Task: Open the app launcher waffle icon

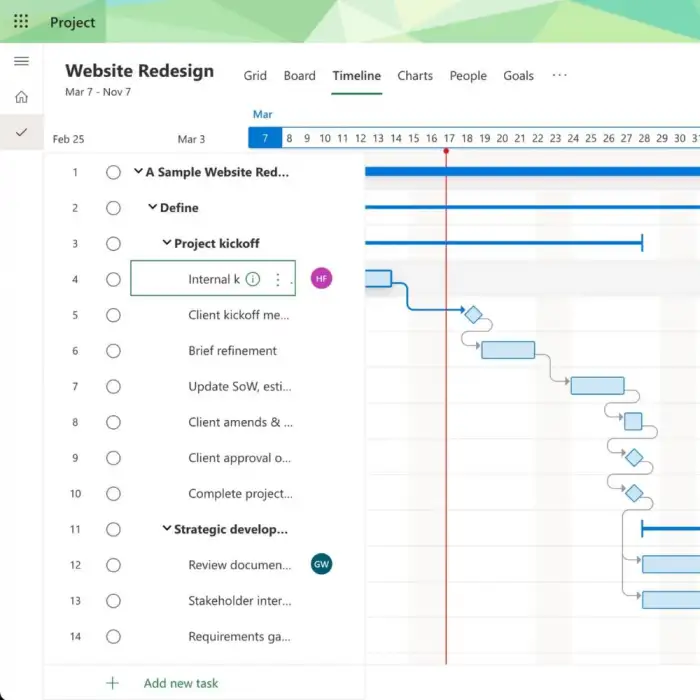Action: (21, 21)
